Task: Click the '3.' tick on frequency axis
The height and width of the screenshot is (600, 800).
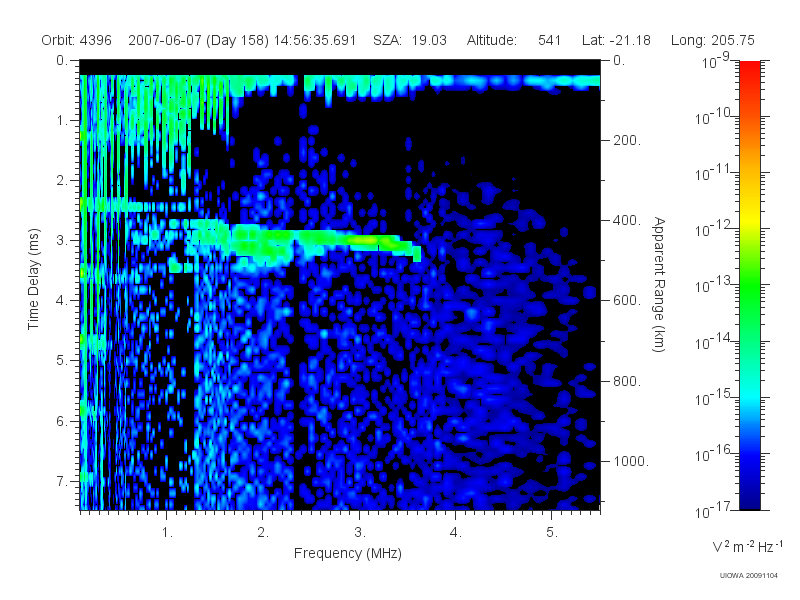Action: [360, 533]
